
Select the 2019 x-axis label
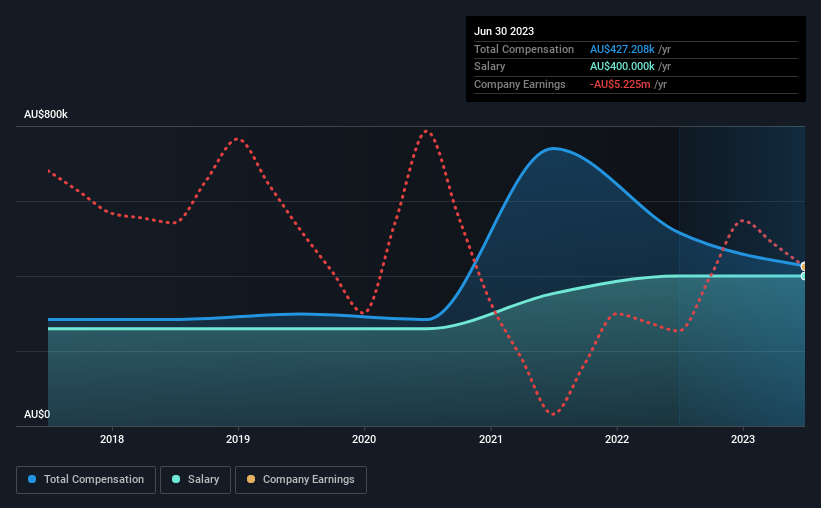(x=238, y=439)
